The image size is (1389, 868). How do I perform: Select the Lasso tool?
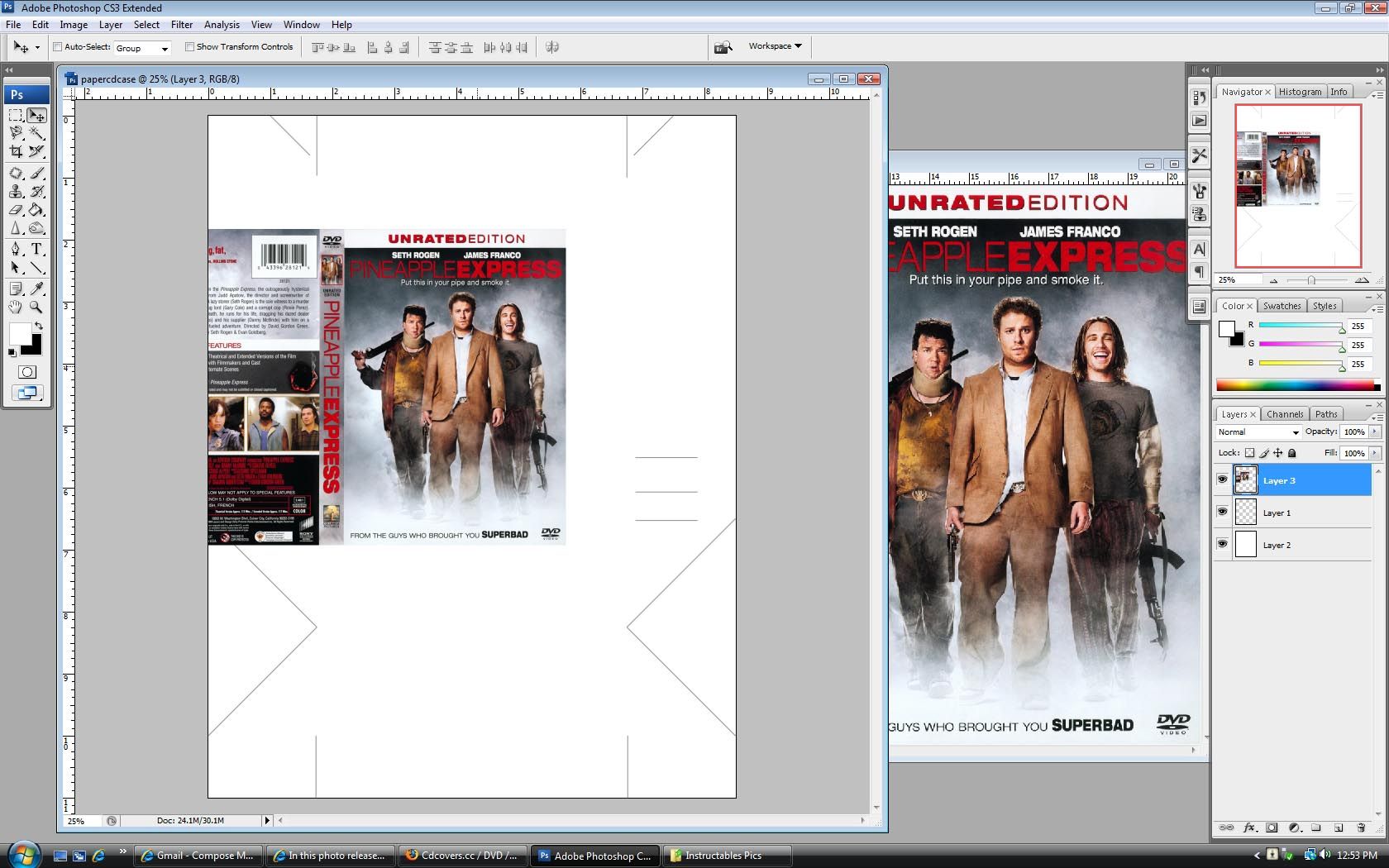(x=16, y=133)
